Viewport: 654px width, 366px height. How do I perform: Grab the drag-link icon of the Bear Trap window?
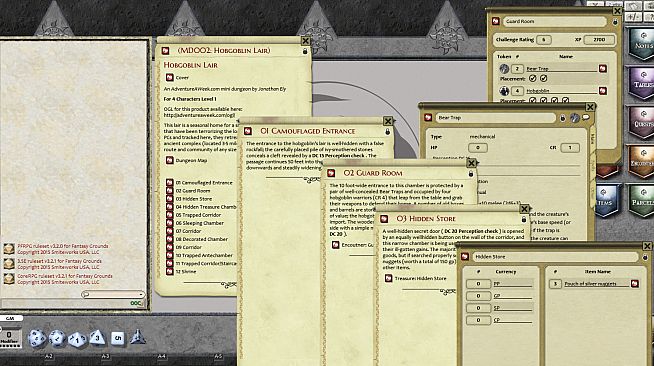(x=428, y=118)
